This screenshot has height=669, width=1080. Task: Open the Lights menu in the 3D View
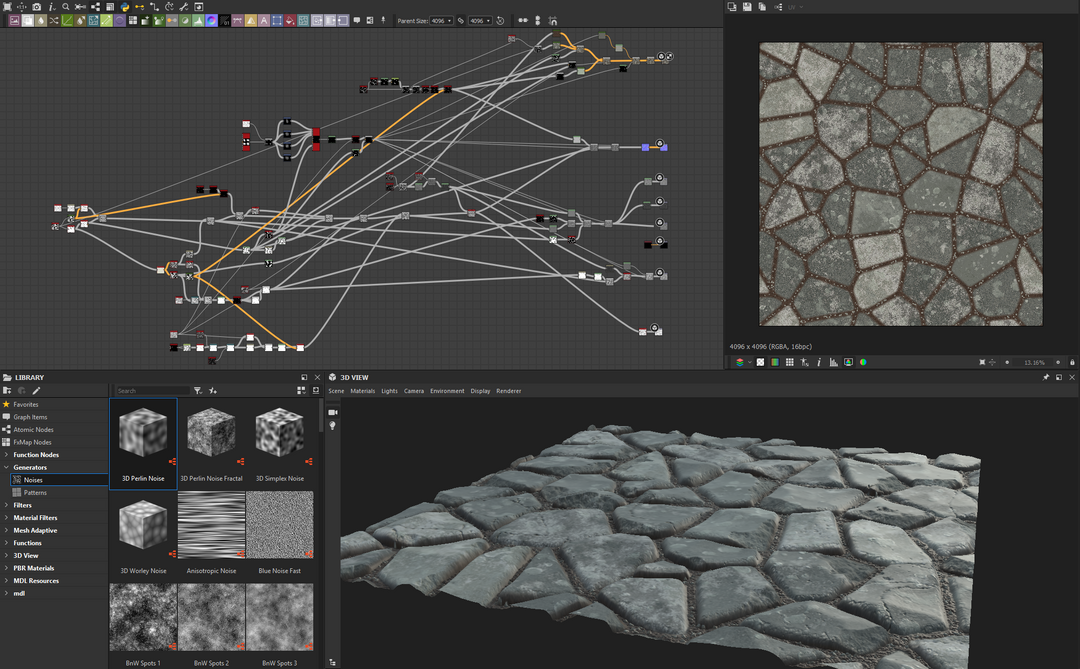point(390,391)
